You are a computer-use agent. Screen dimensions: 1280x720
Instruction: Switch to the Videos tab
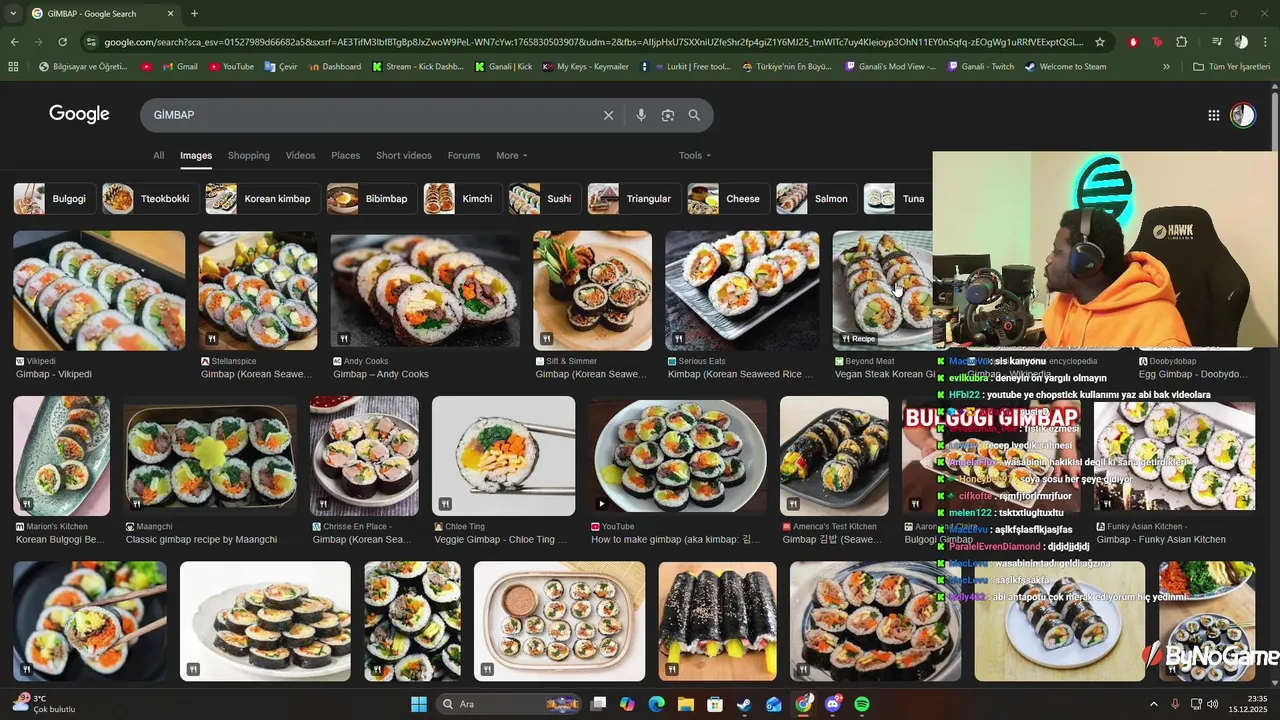pyautogui.click(x=300, y=155)
